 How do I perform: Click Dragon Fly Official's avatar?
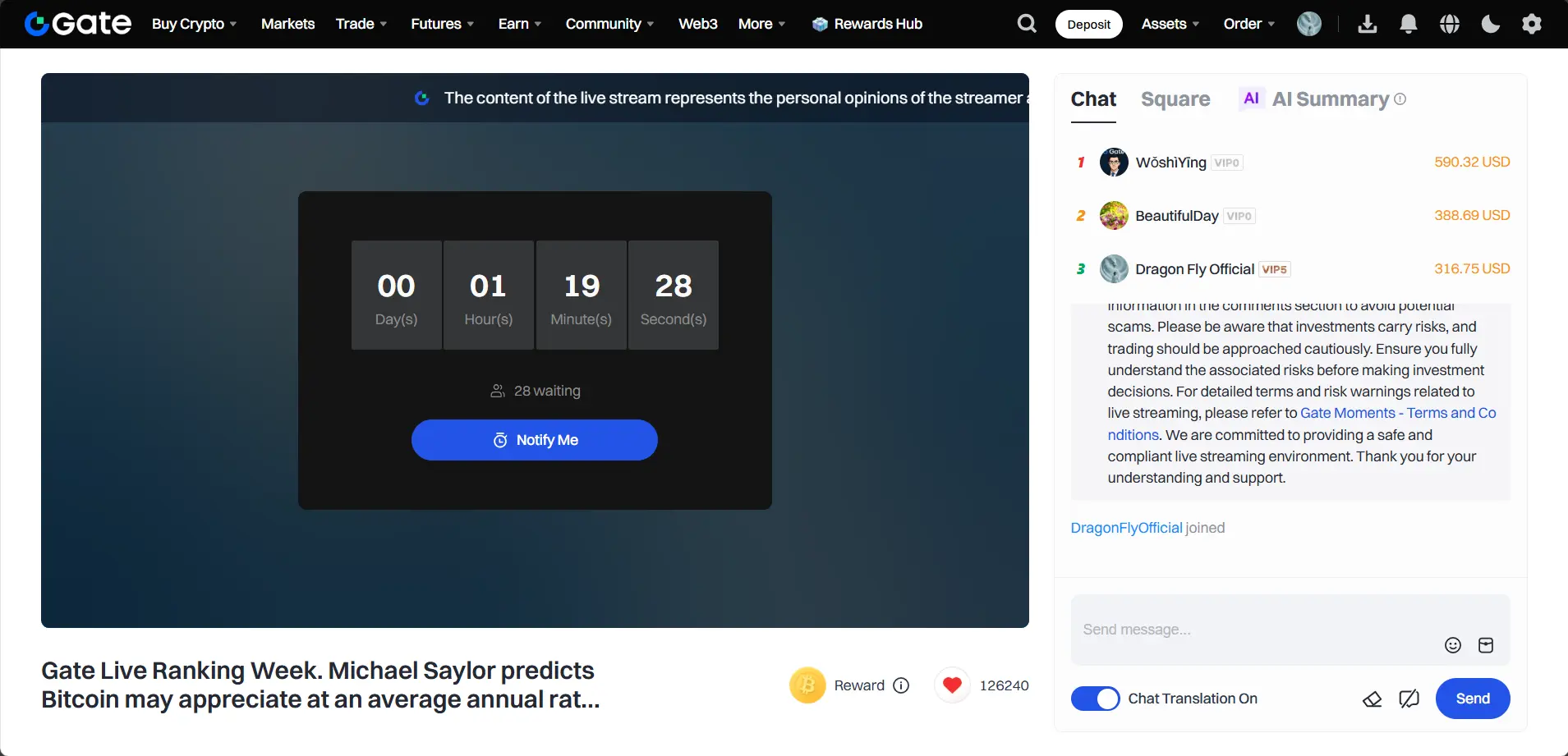1114,268
